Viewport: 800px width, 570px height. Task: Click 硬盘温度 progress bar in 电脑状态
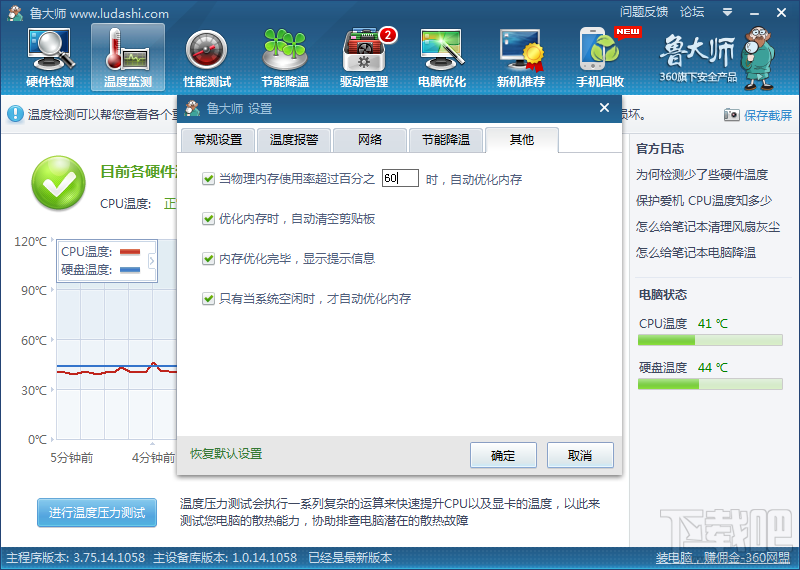pyautogui.click(x=710, y=384)
